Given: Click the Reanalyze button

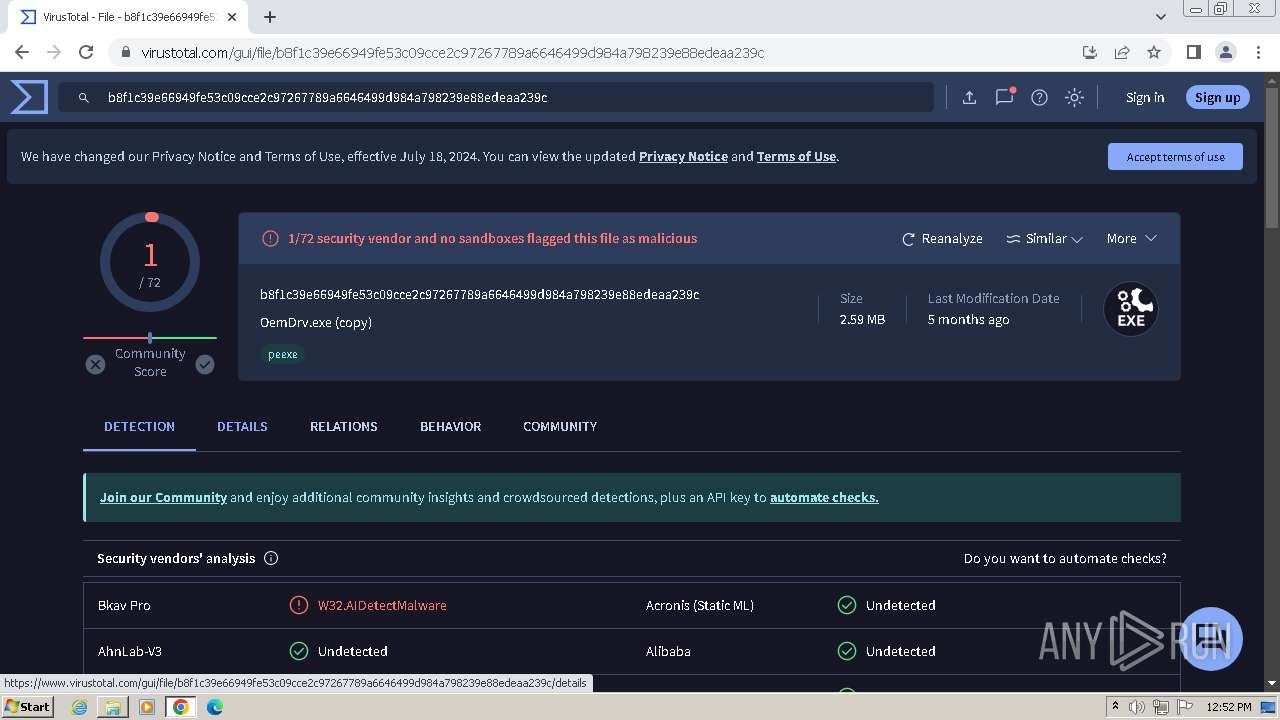Looking at the screenshot, I should coord(942,239).
